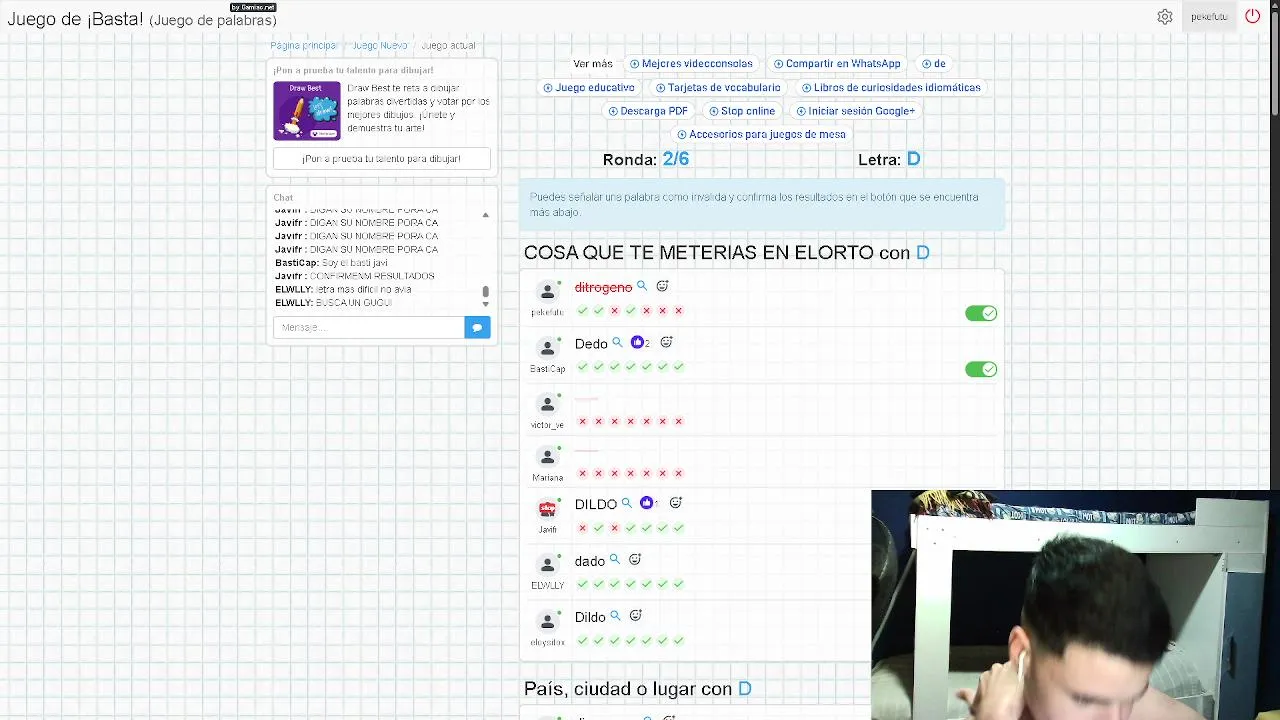Open the Draw Best promo image
This screenshot has width=1280, height=720.
point(307,111)
